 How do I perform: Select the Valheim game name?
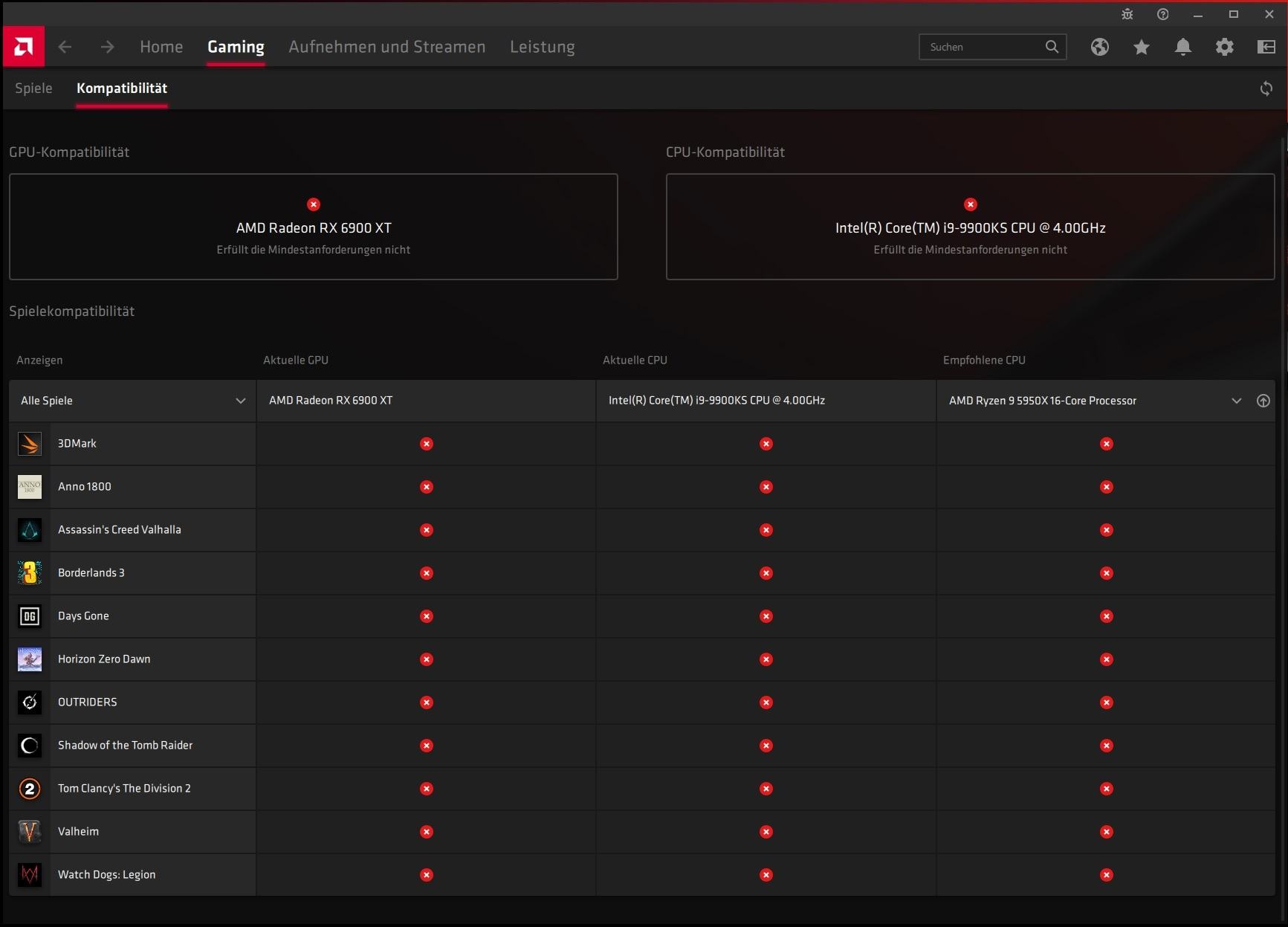click(x=78, y=832)
